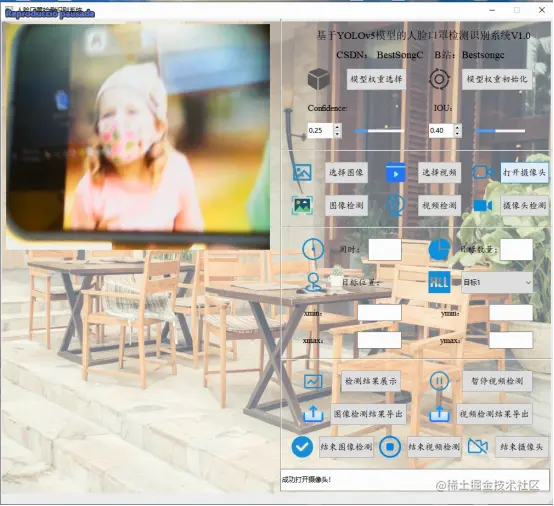The height and width of the screenshot is (506, 554).
Task: Start 视频检测 video detection
Action: [x=439, y=205]
